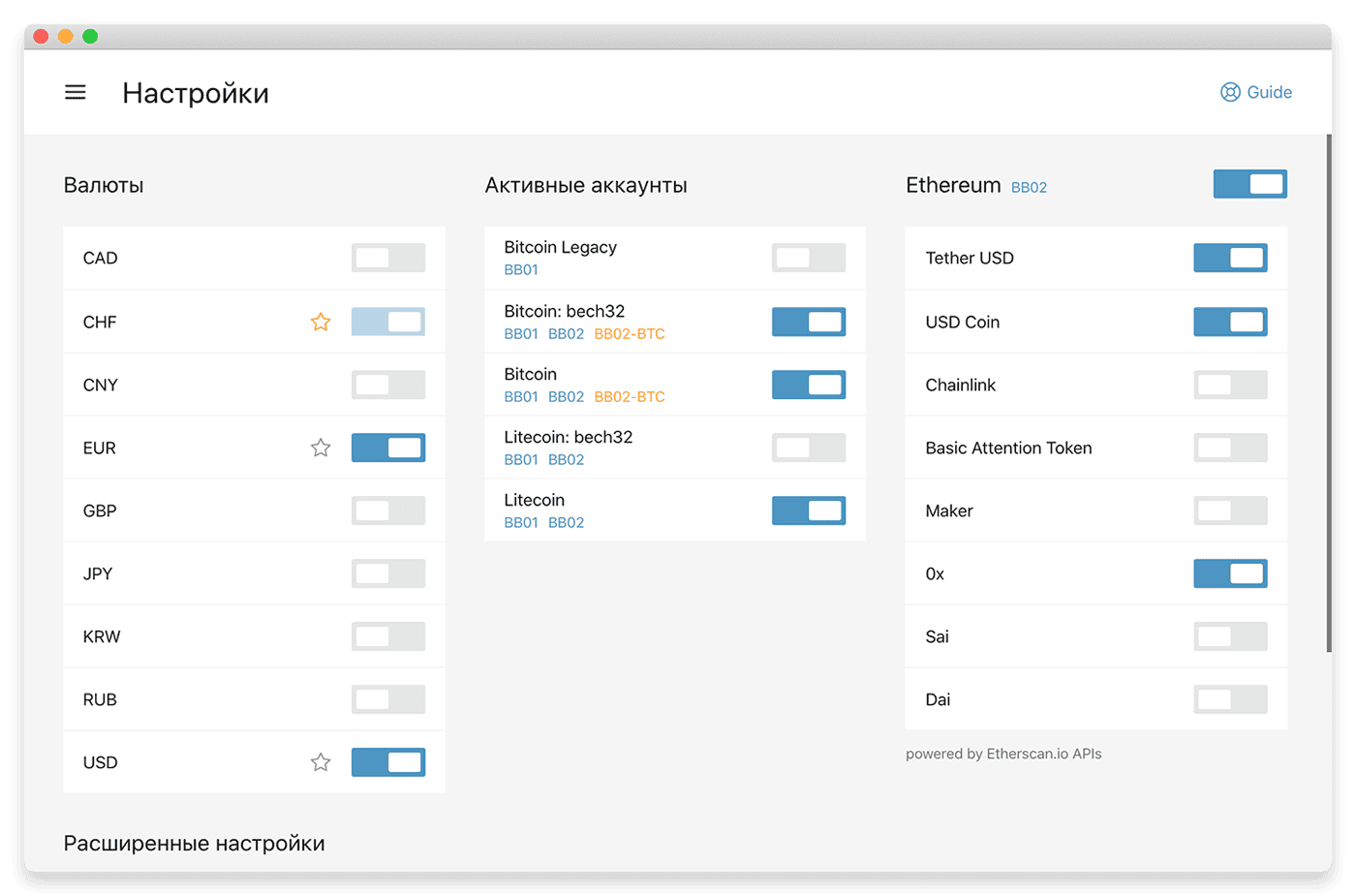Click the yellow macOS minimize button
1356x896 pixels.
[x=65, y=37]
